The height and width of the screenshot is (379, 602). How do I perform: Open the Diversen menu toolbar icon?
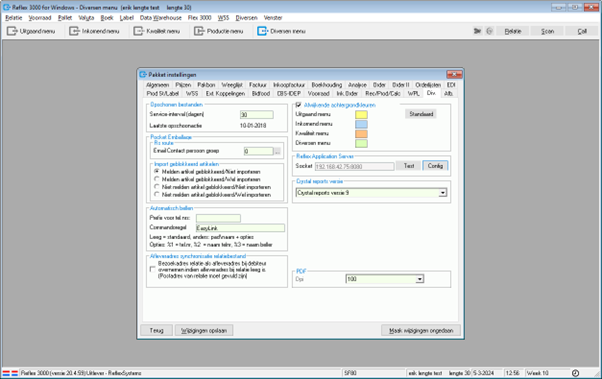[263, 31]
